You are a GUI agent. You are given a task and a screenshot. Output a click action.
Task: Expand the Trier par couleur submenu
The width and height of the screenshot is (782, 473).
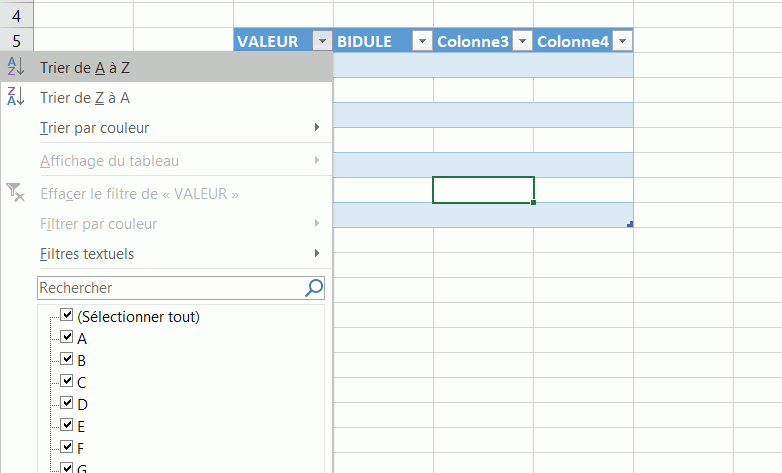[x=95, y=128]
